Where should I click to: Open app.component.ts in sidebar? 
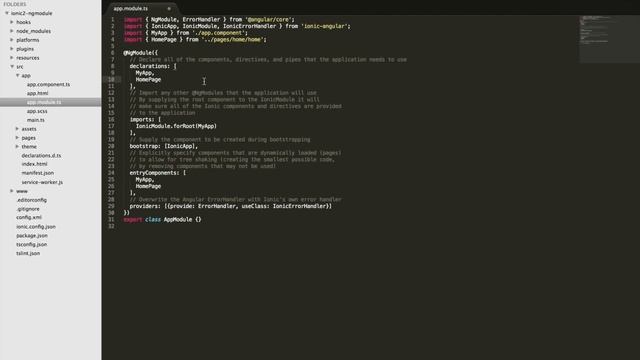point(48,84)
